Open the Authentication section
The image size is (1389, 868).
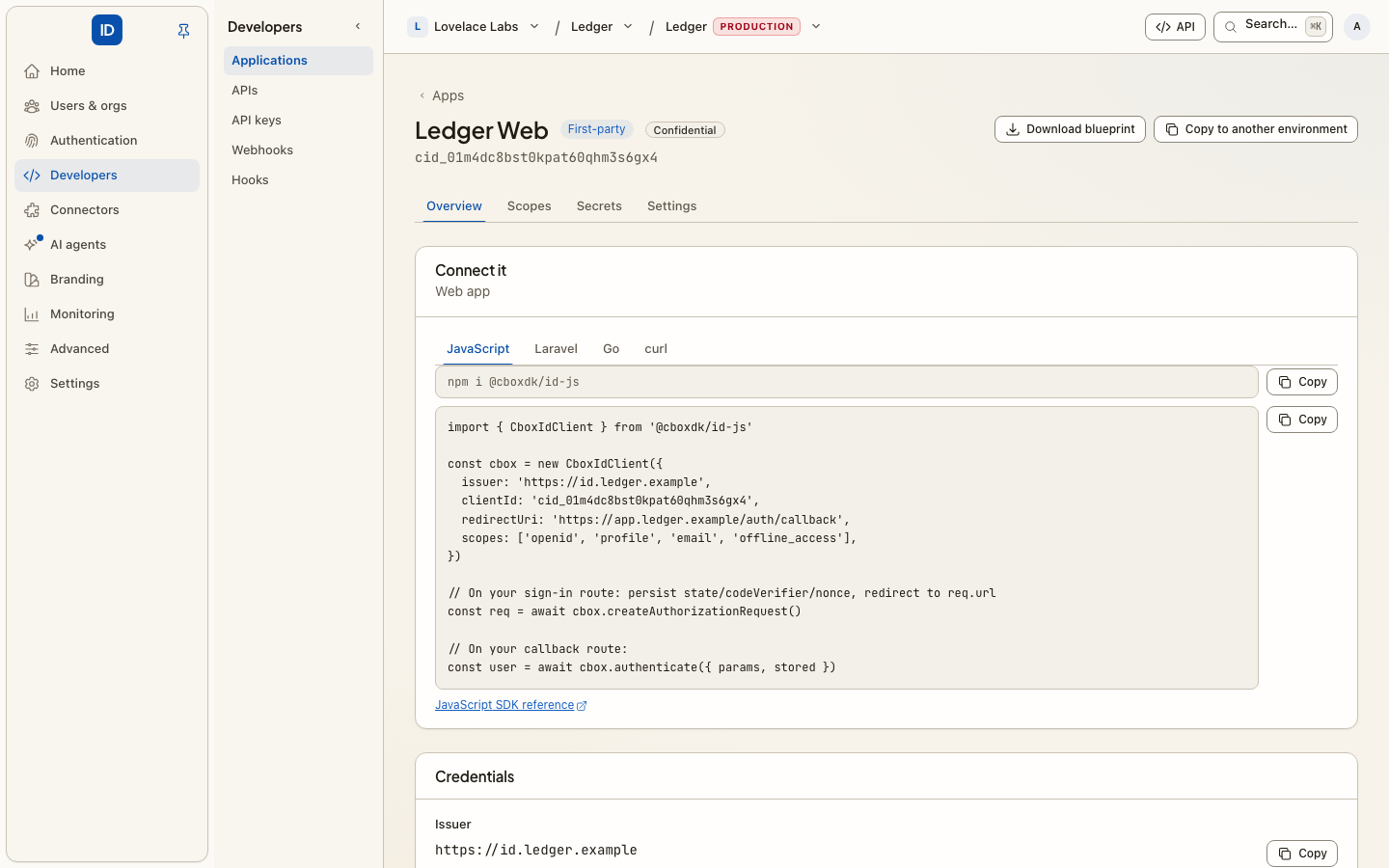[x=107, y=141]
